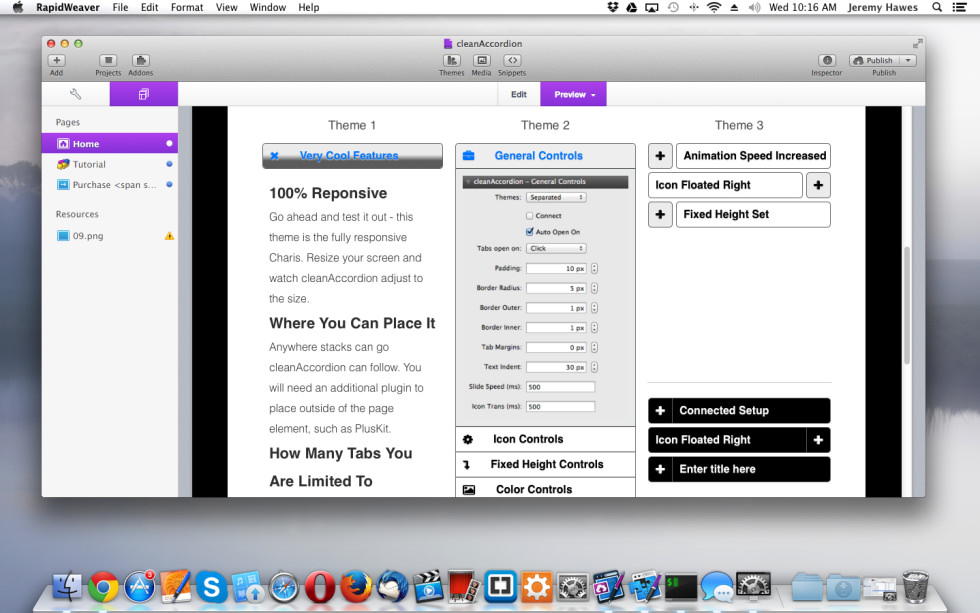Open the Tabs open on Click dropdown
The image size is (980, 613).
(556, 249)
